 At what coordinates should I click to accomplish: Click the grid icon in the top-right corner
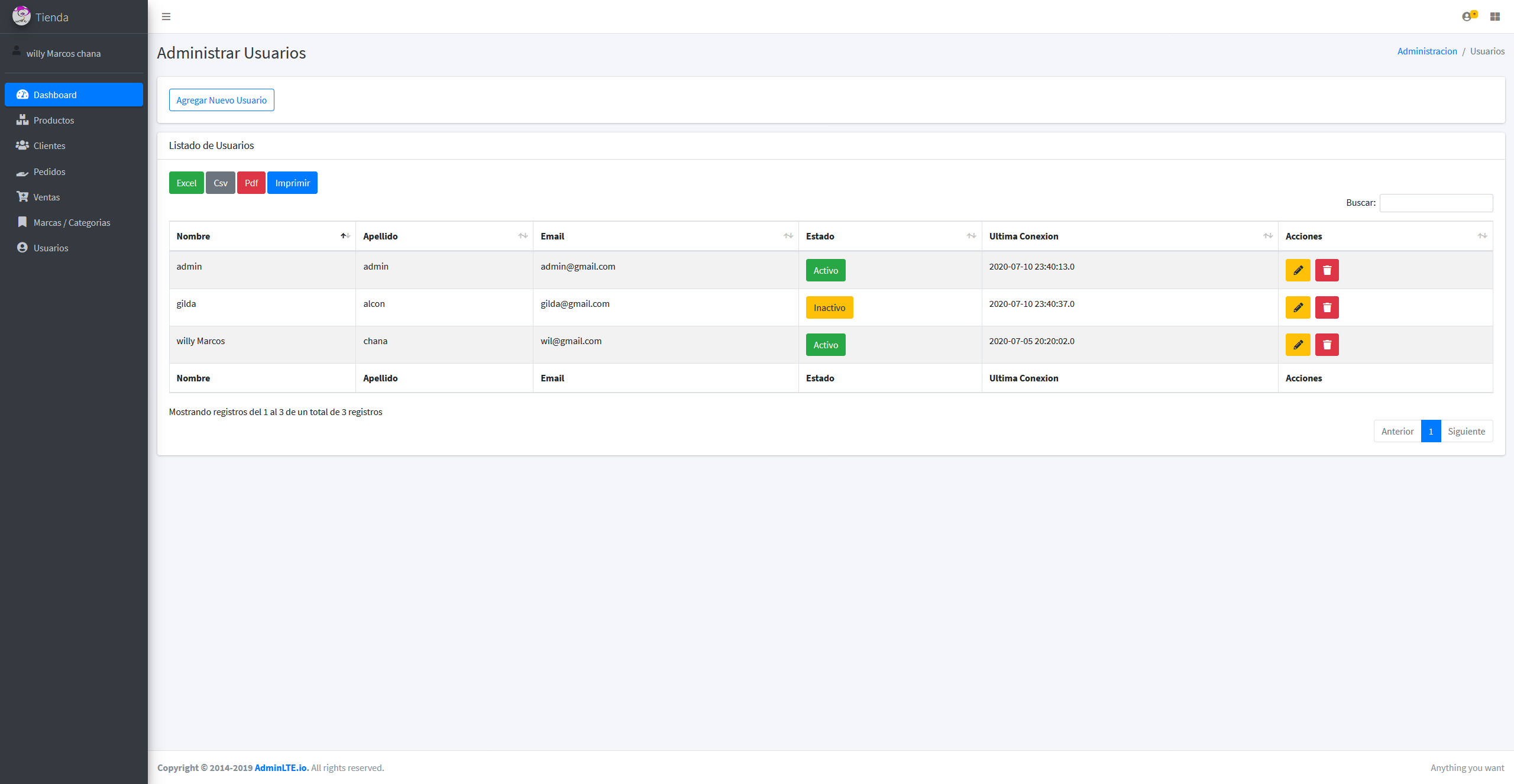tap(1495, 17)
